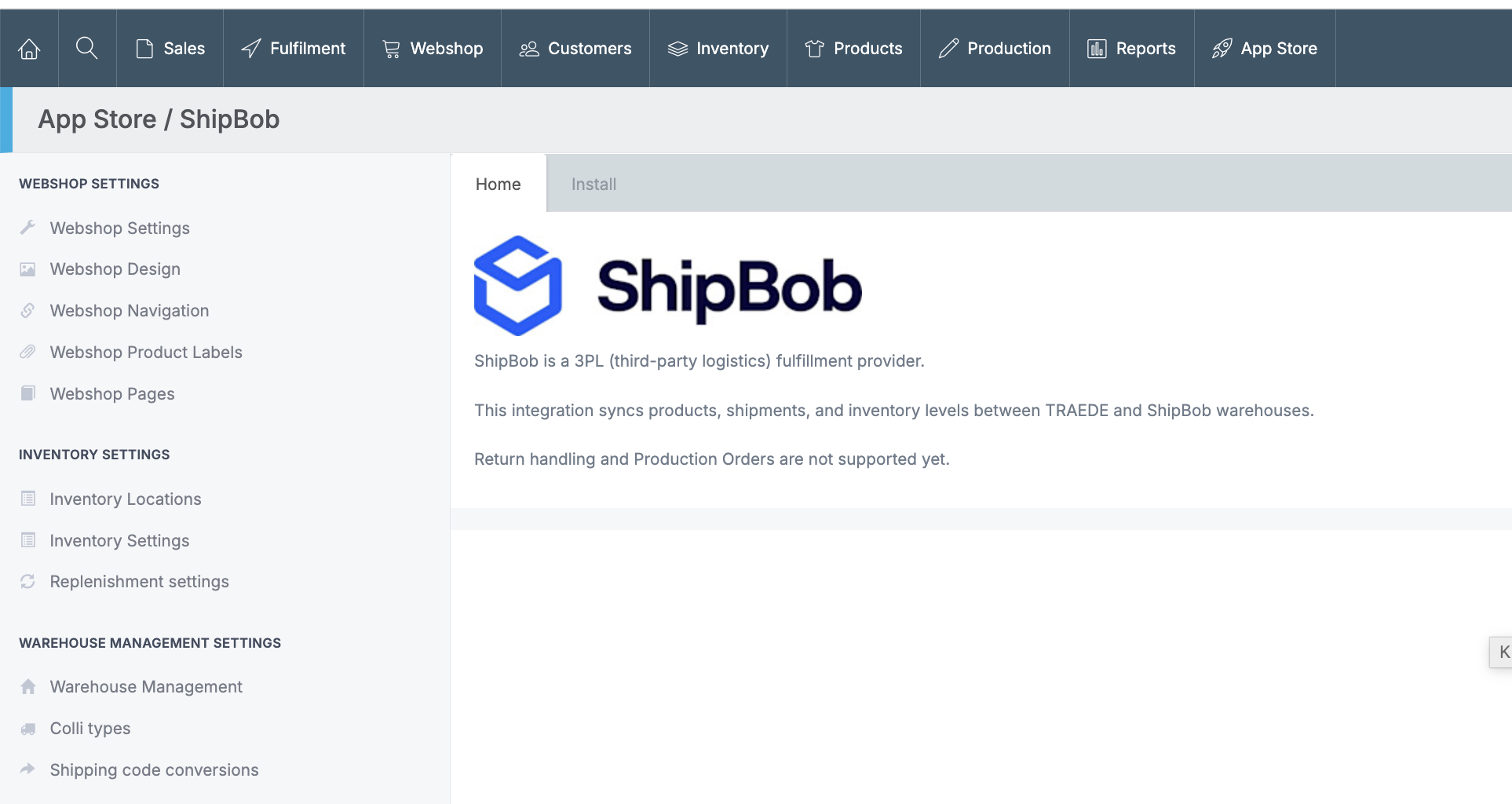Click the App Store / ShipBob page title
The image size is (1512, 804).
pyautogui.click(x=159, y=119)
